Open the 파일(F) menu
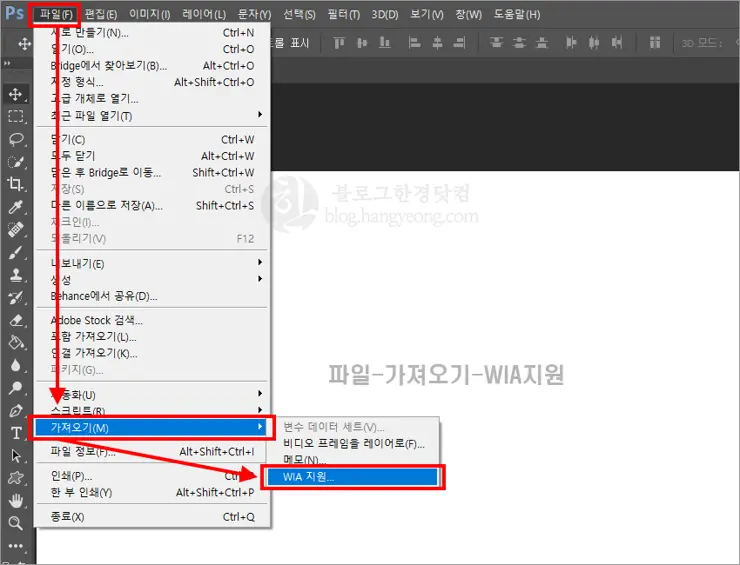This screenshot has width=740, height=565. [56, 14]
